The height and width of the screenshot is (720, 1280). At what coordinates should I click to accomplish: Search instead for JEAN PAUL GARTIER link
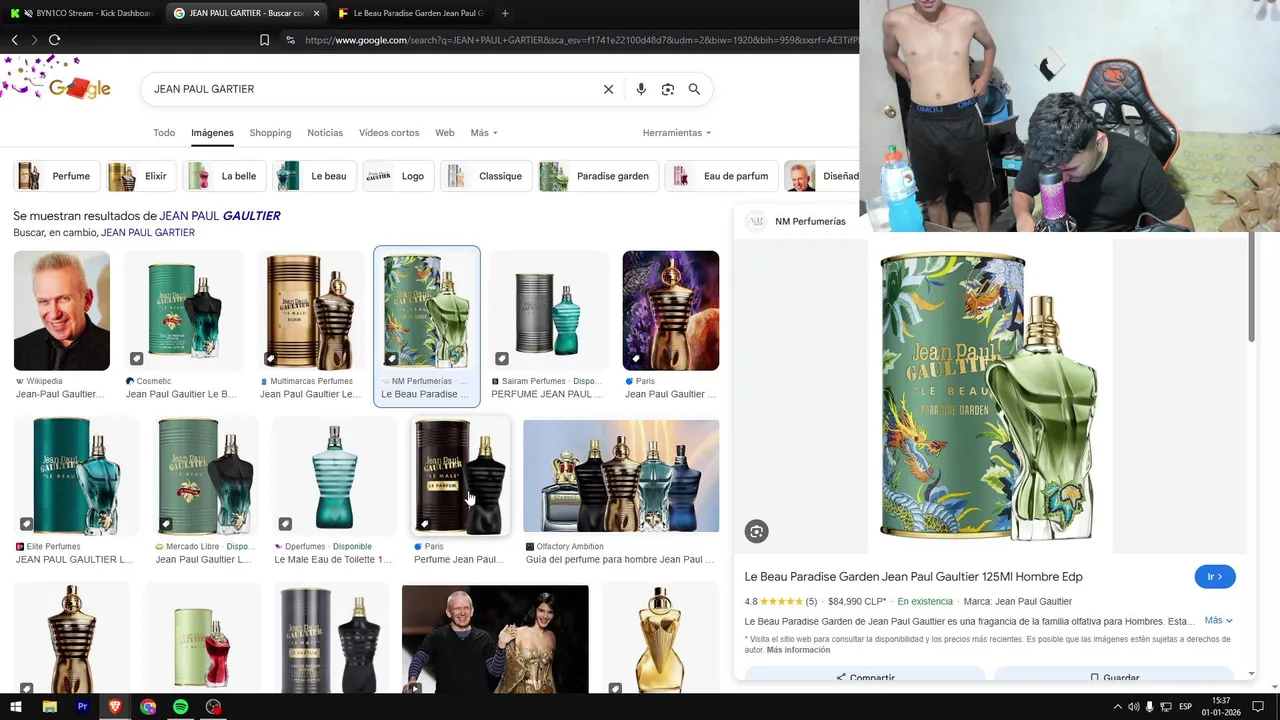(148, 233)
